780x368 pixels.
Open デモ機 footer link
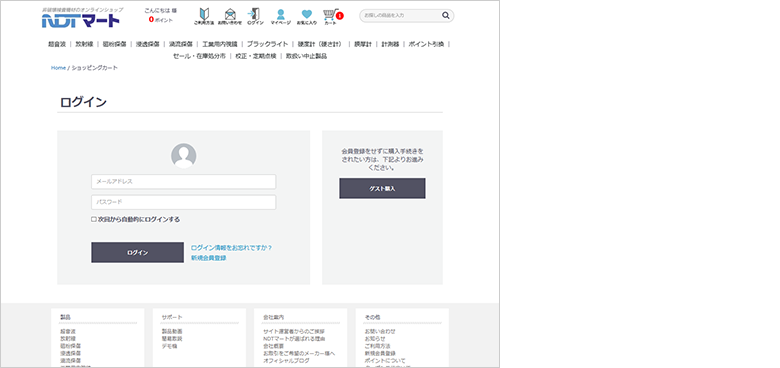(x=170, y=346)
